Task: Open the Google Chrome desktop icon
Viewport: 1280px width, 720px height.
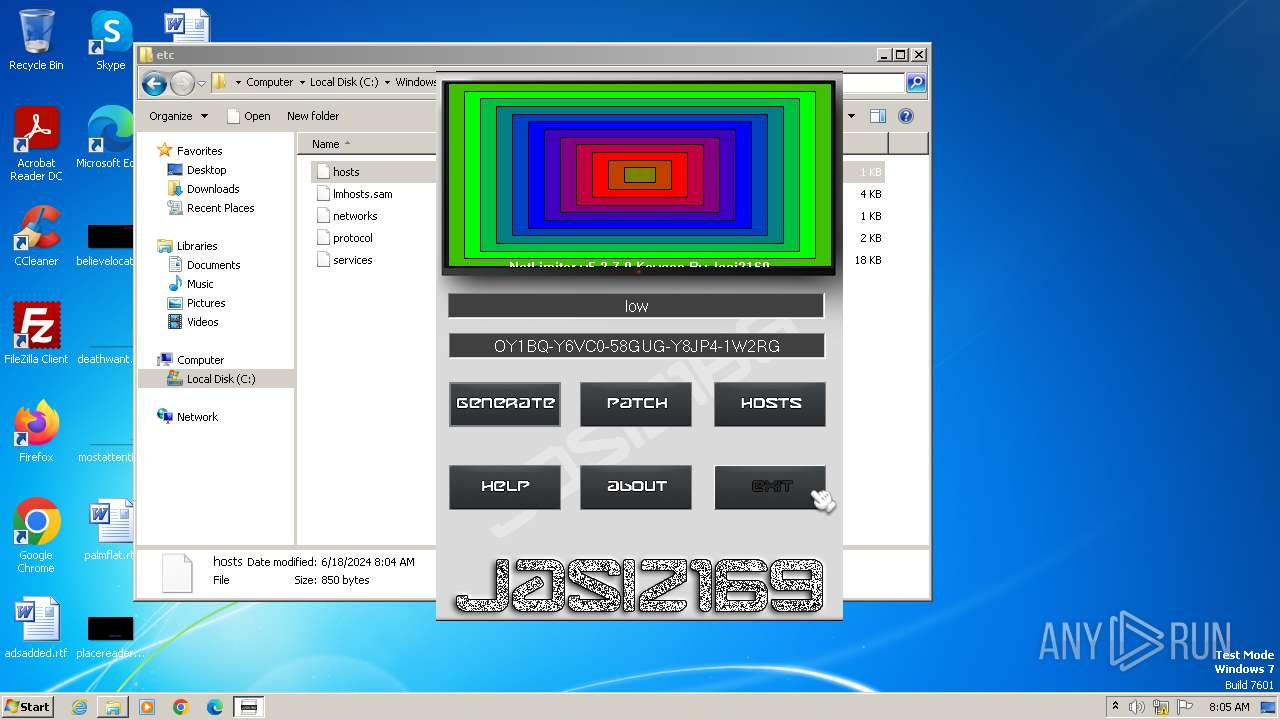Action: [36, 536]
